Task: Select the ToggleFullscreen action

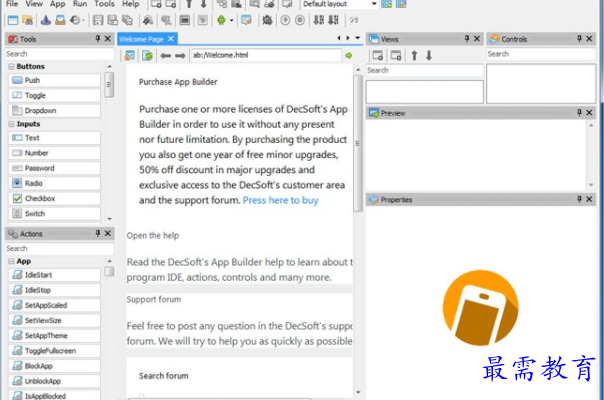Action: tap(54, 351)
